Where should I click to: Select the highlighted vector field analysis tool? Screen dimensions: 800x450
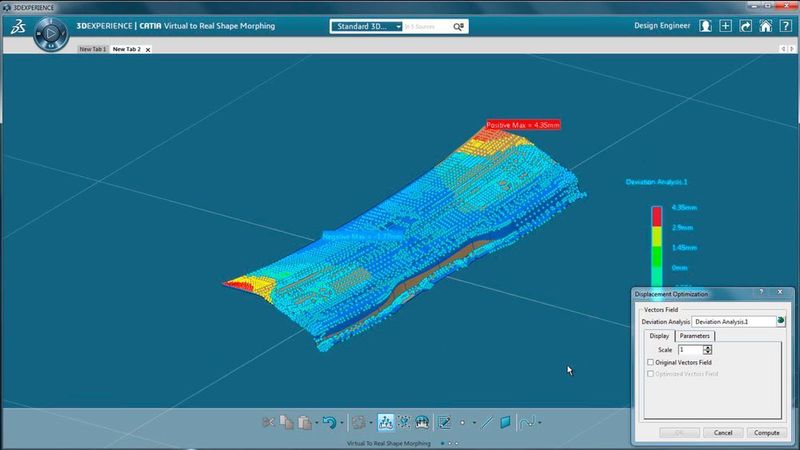[386, 422]
